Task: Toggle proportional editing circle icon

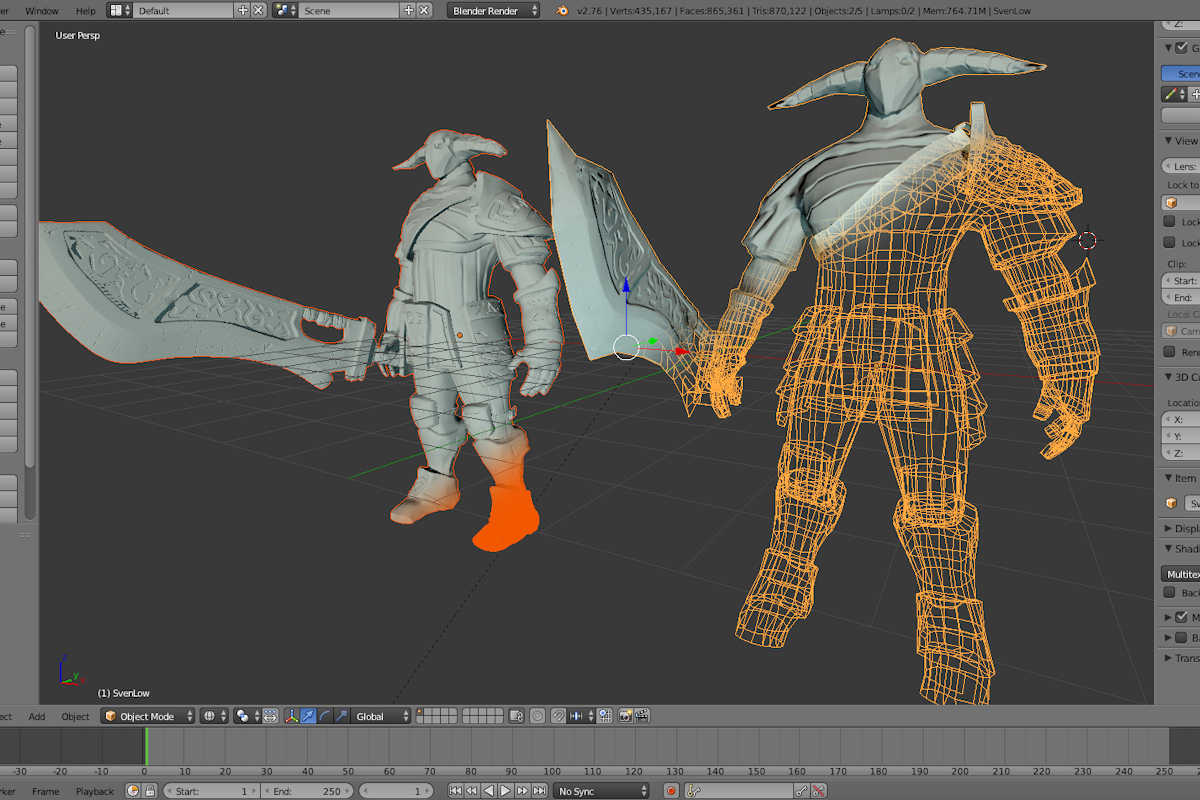Action: tap(537, 716)
